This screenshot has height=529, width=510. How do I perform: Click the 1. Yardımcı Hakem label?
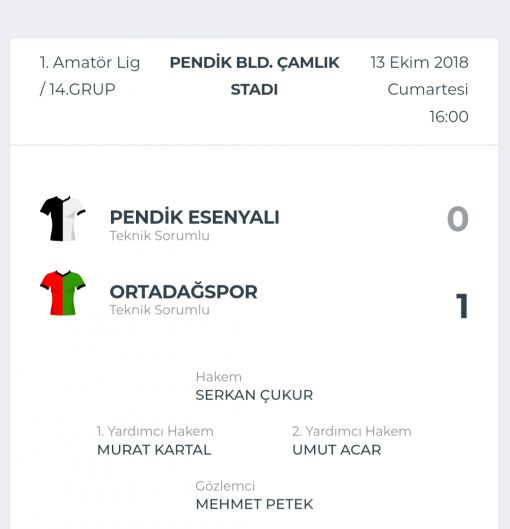tap(155, 431)
